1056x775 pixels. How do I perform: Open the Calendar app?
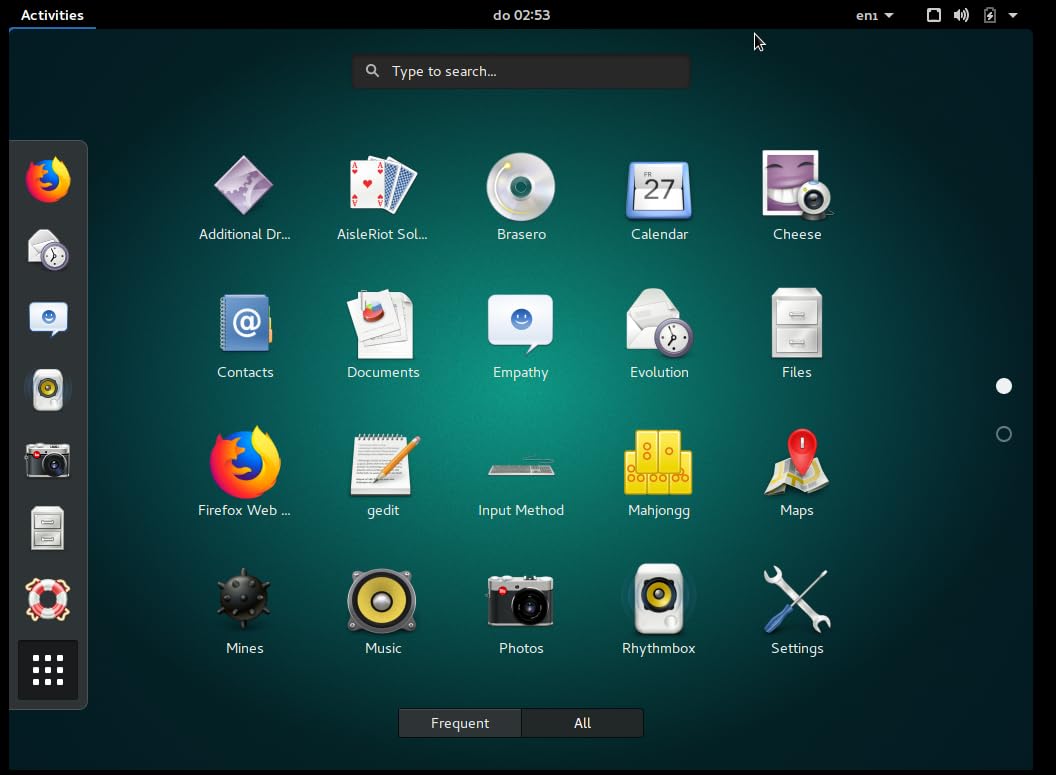pyautogui.click(x=659, y=198)
